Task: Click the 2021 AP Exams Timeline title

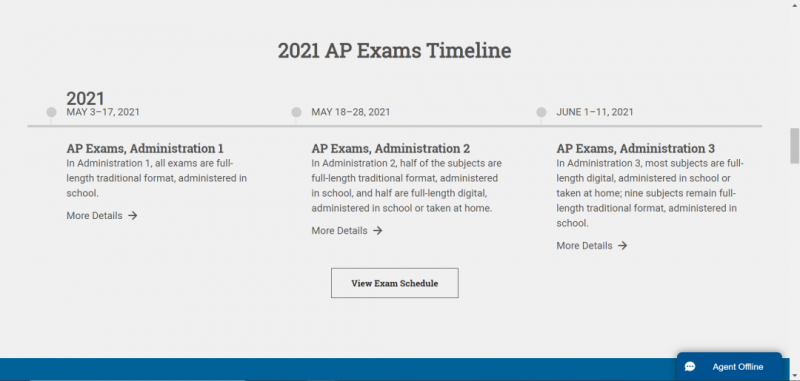Action: click(394, 50)
